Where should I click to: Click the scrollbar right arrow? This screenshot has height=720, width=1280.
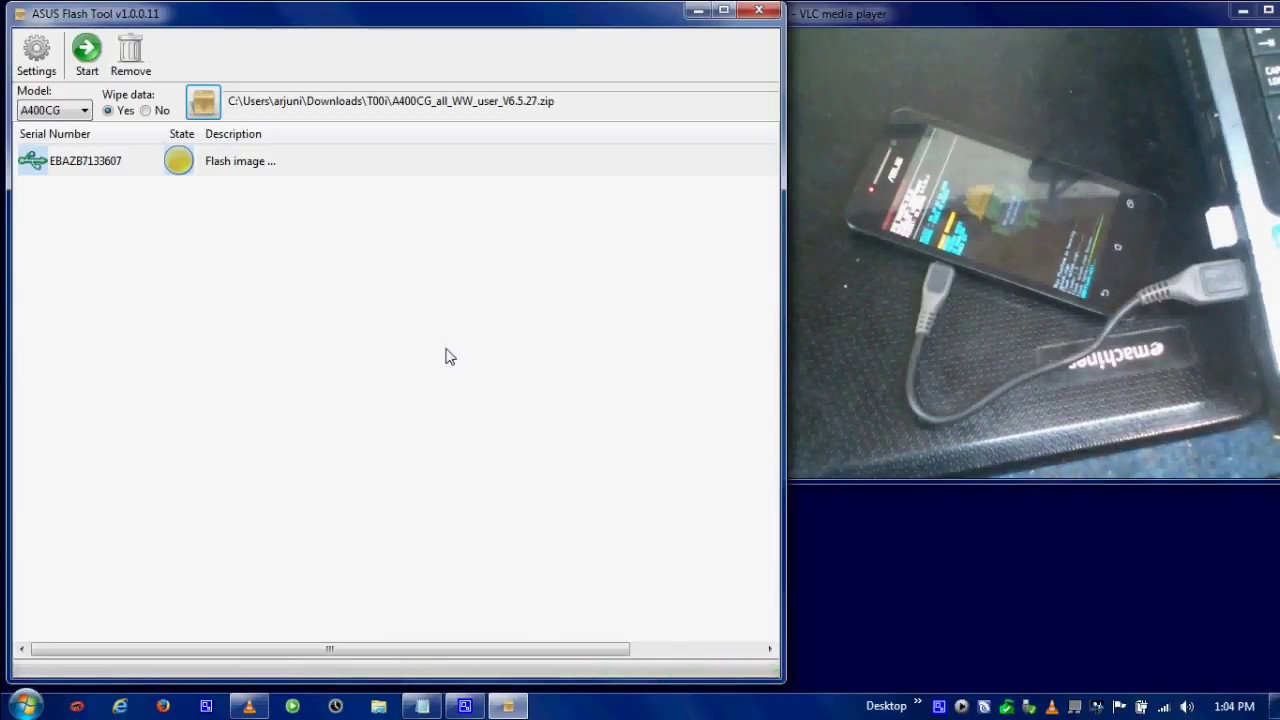770,649
